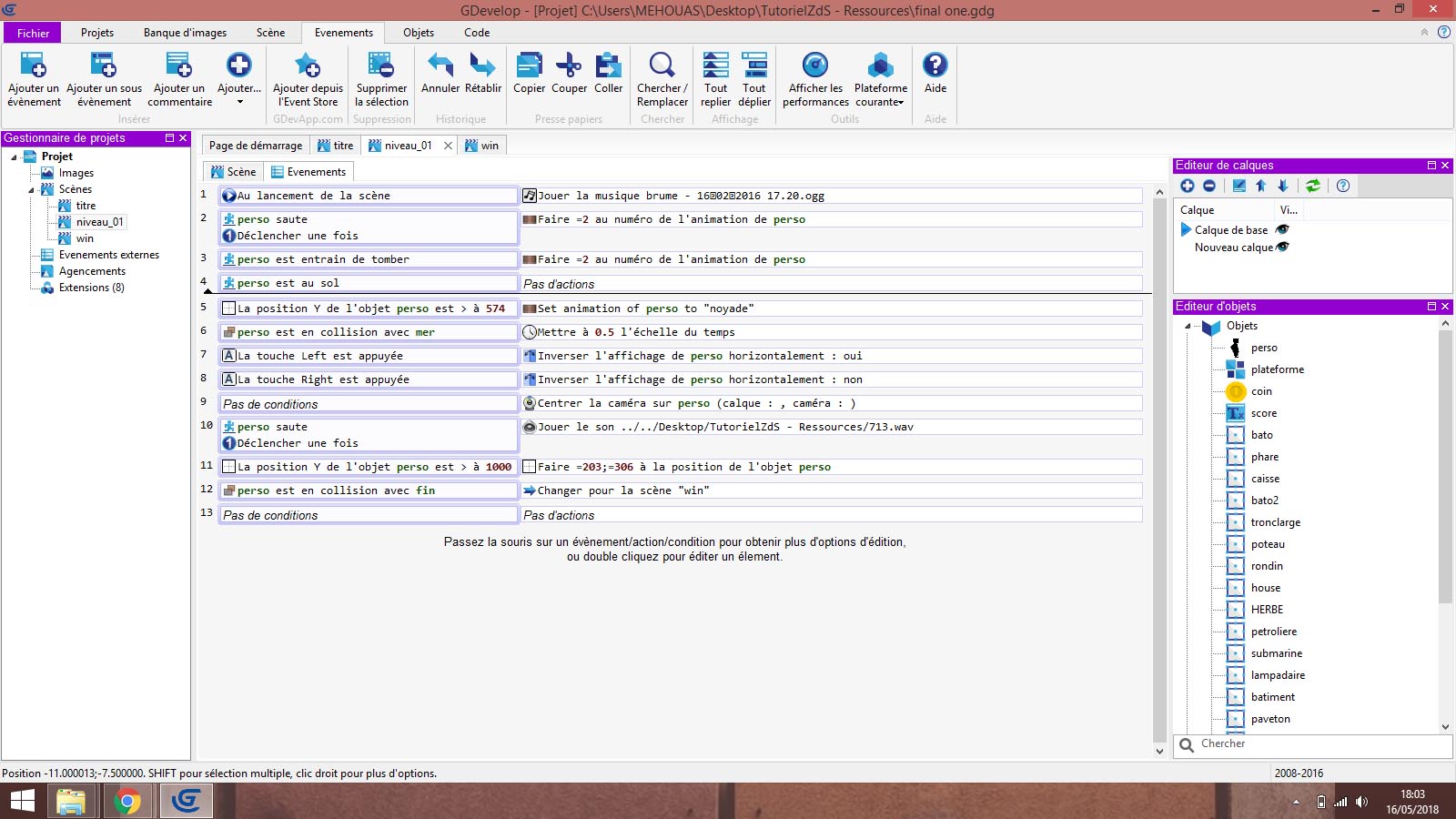Click Afficher les performances icon
The width and height of the screenshot is (1456, 819).
(x=815, y=66)
